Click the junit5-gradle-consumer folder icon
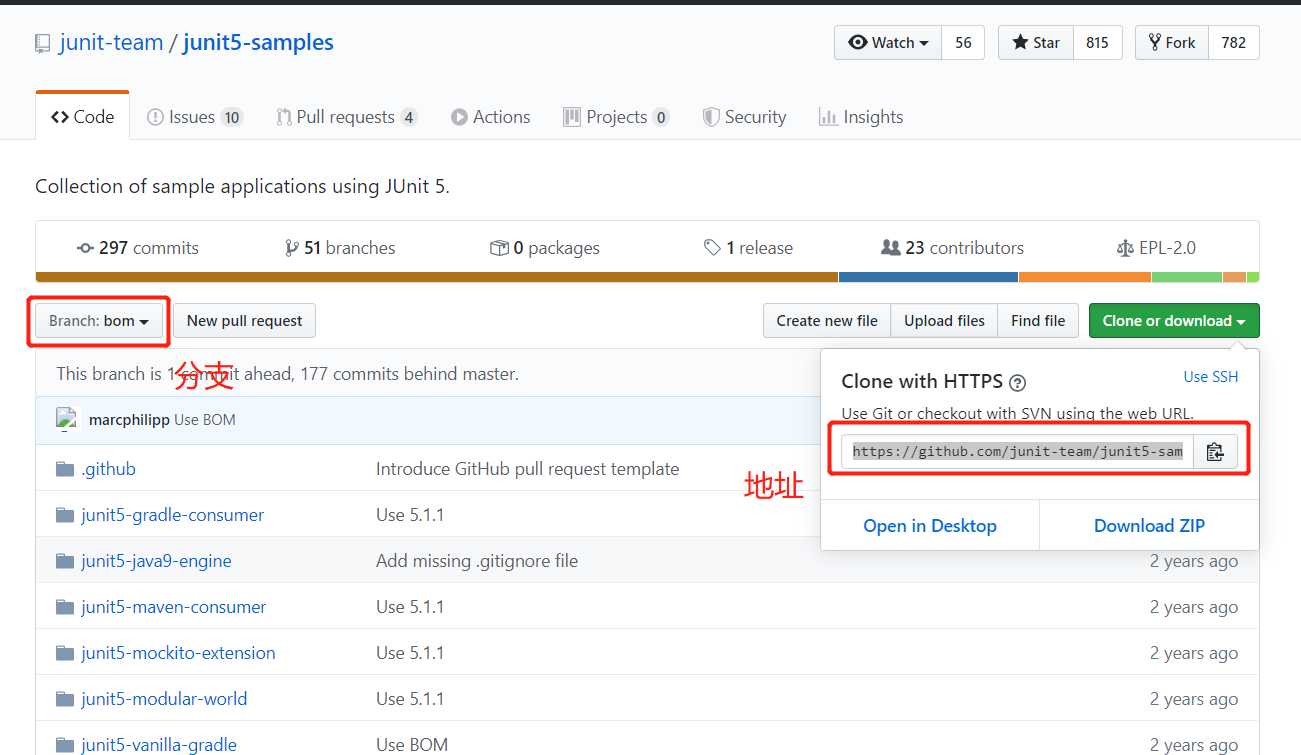1301x755 pixels. click(x=65, y=515)
